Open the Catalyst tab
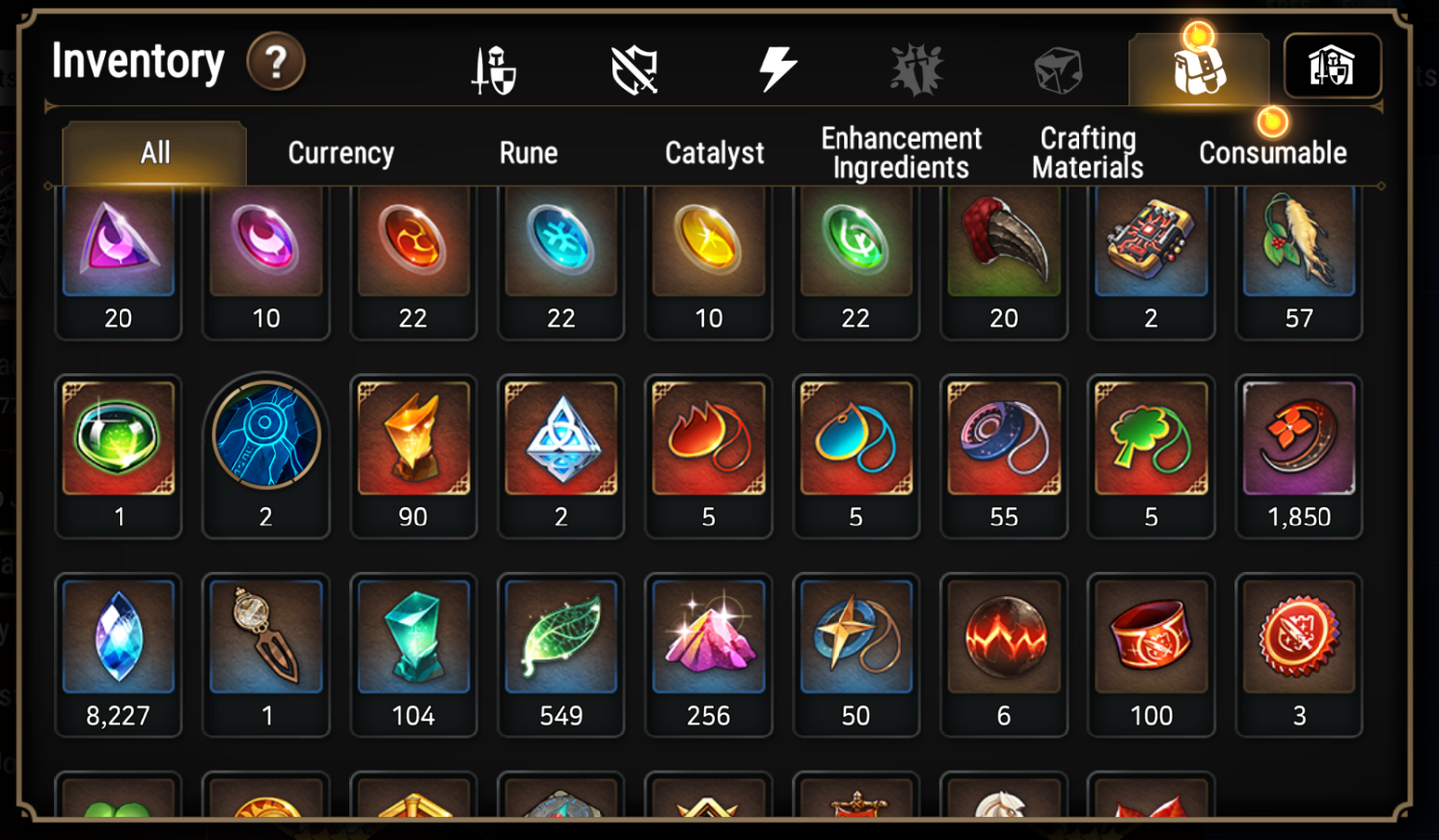1439x840 pixels. pyautogui.click(x=715, y=153)
